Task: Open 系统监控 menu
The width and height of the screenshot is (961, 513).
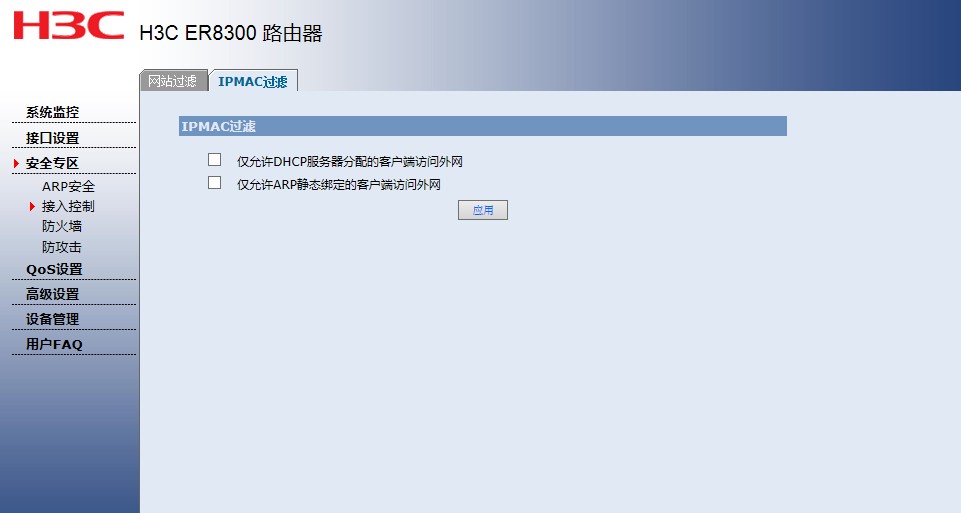Action: [53, 112]
